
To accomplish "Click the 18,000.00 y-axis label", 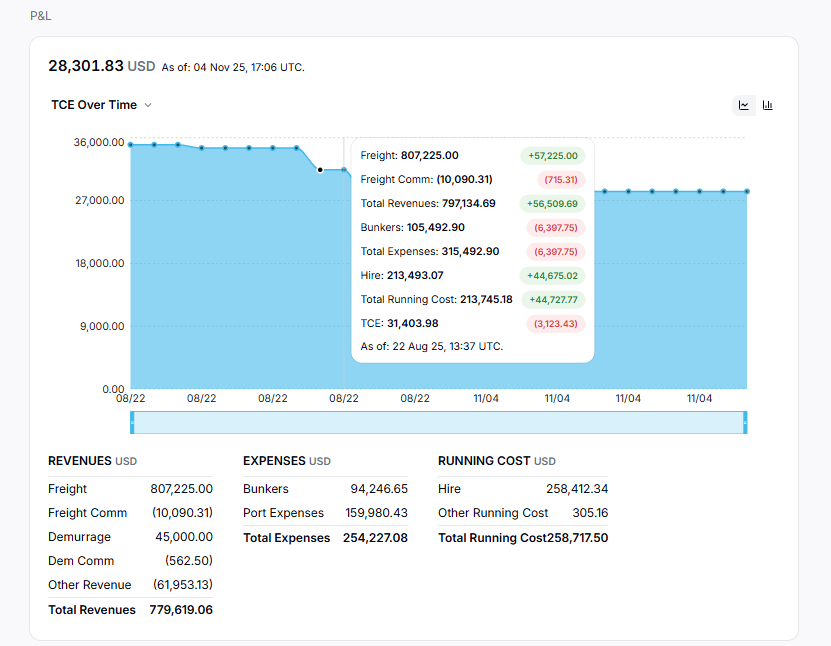I will 100,263.
